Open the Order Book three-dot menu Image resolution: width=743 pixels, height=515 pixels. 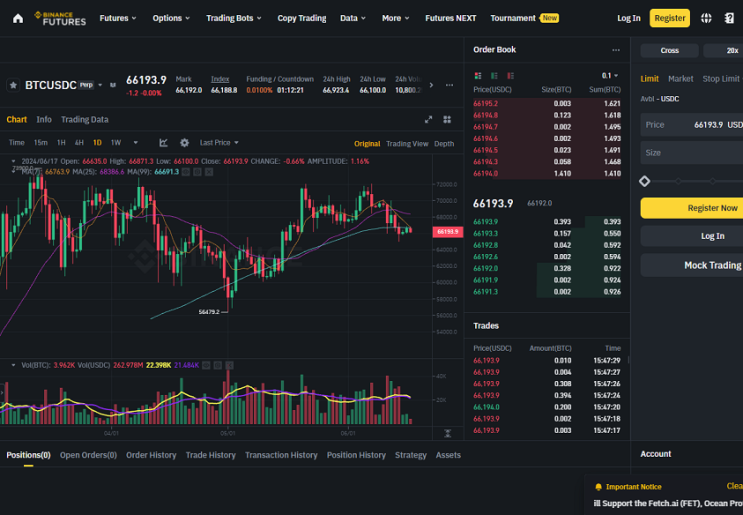click(x=616, y=50)
